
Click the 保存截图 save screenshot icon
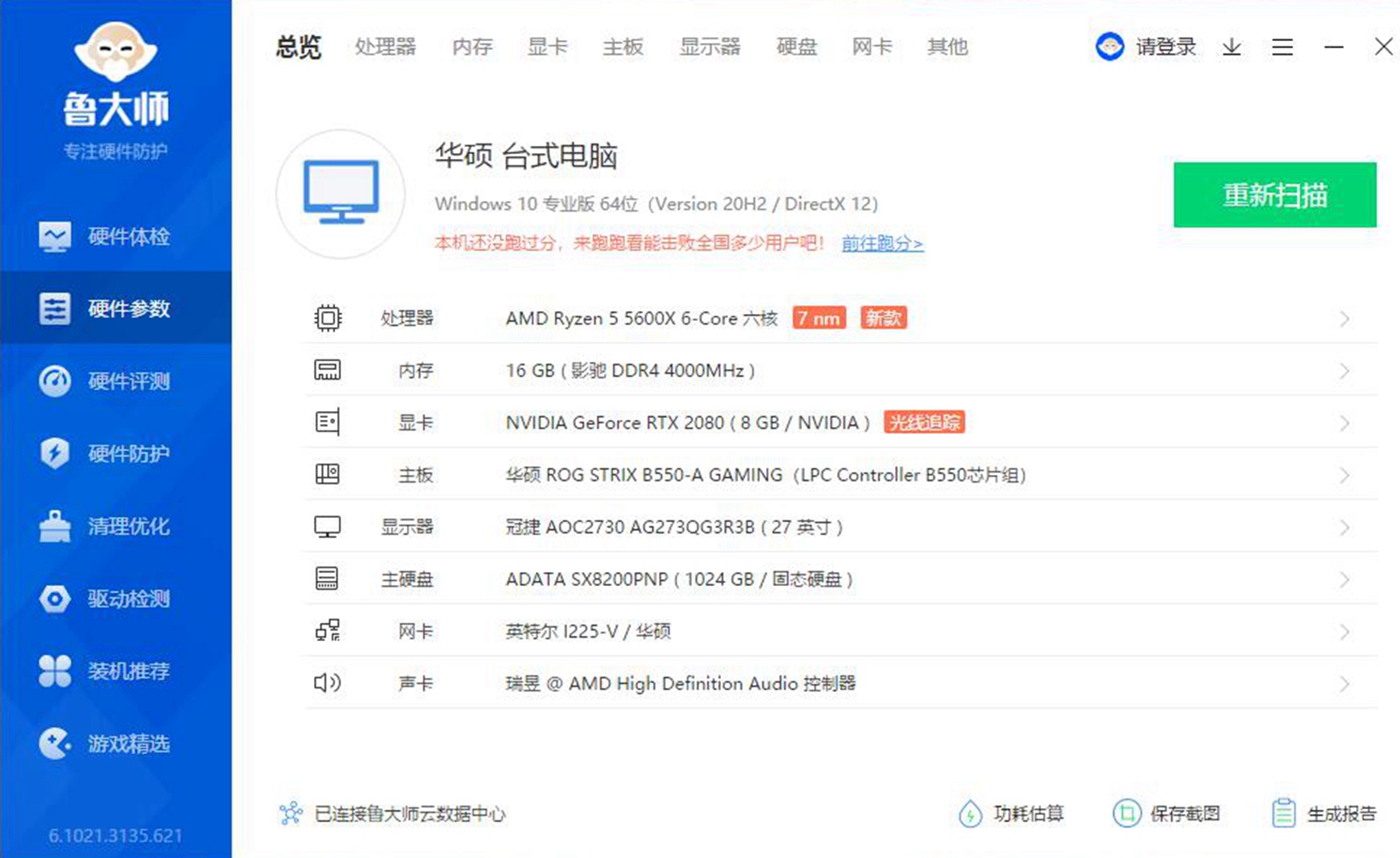(1127, 814)
